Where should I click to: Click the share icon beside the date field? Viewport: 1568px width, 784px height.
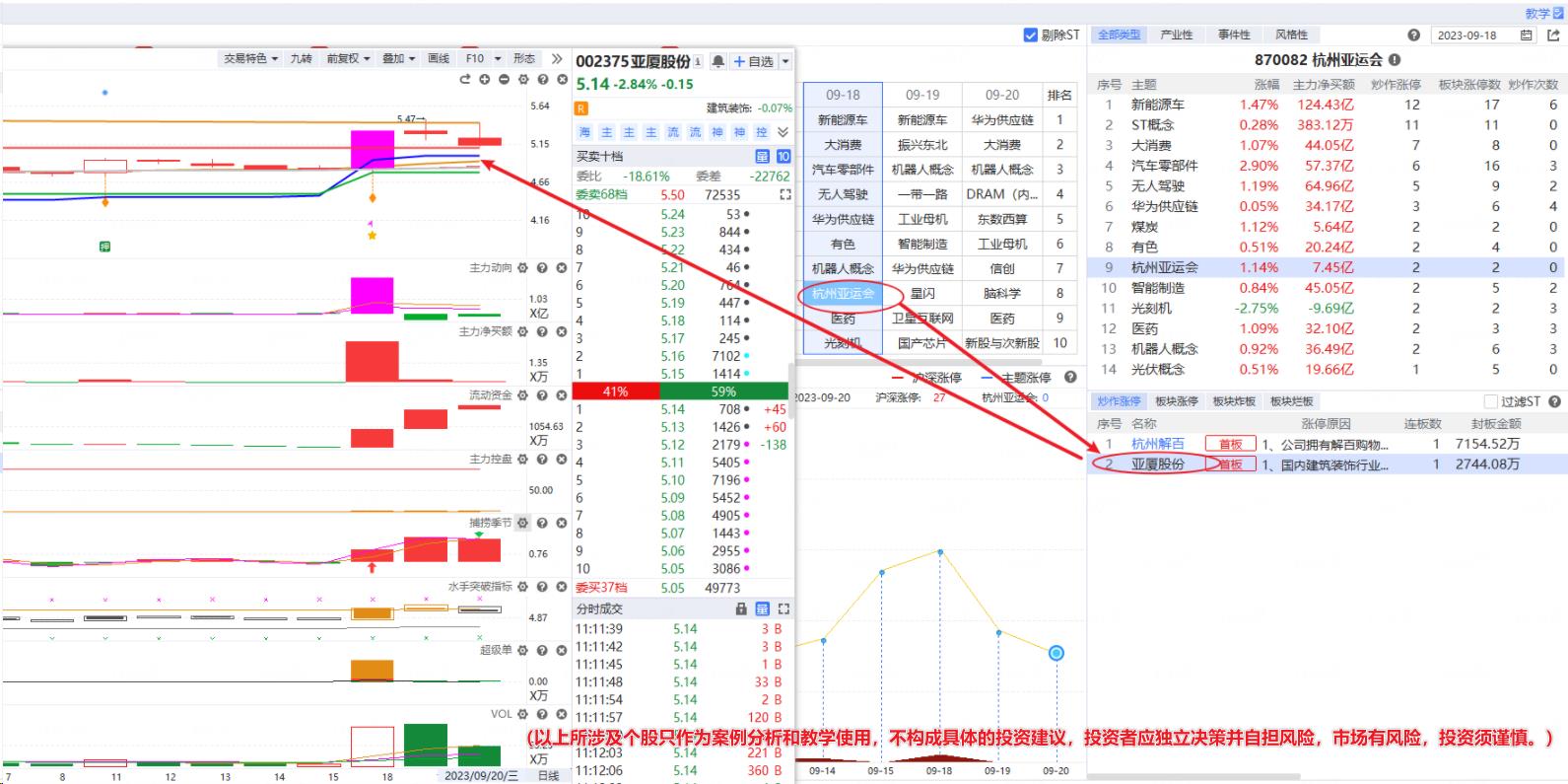1553,36
